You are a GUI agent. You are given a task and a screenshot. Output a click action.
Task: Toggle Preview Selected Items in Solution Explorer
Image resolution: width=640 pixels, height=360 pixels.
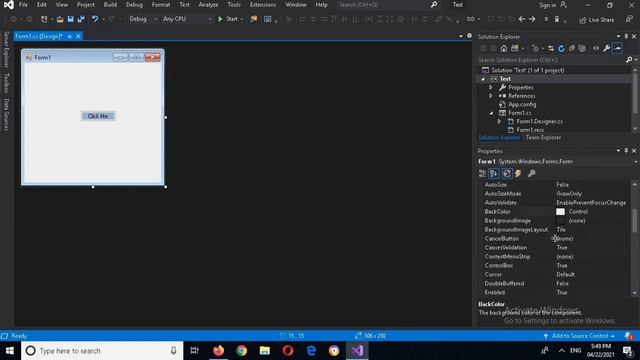[x=617, y=49]
